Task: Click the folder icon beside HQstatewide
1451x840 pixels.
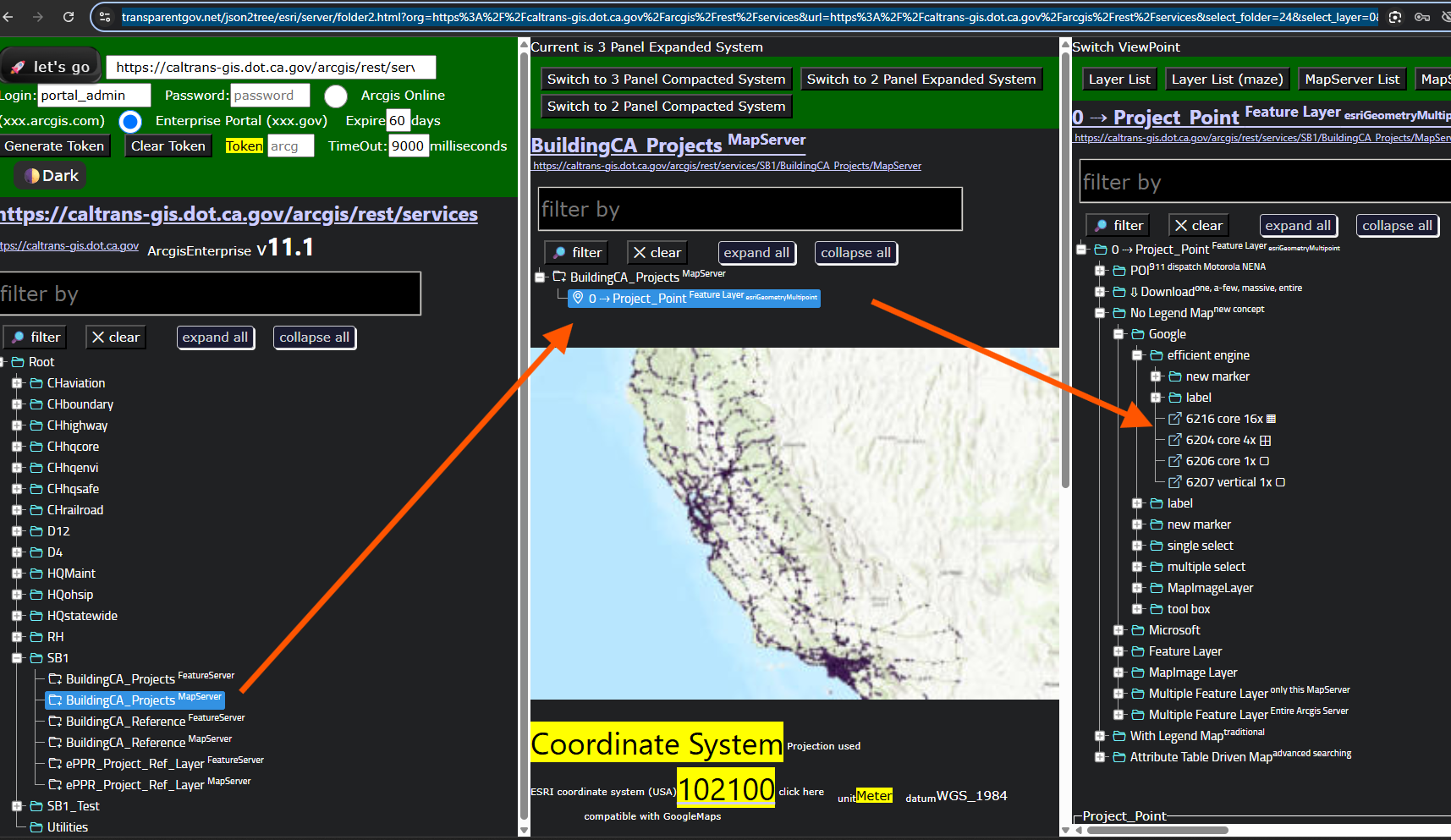Action: pos(36,616)
